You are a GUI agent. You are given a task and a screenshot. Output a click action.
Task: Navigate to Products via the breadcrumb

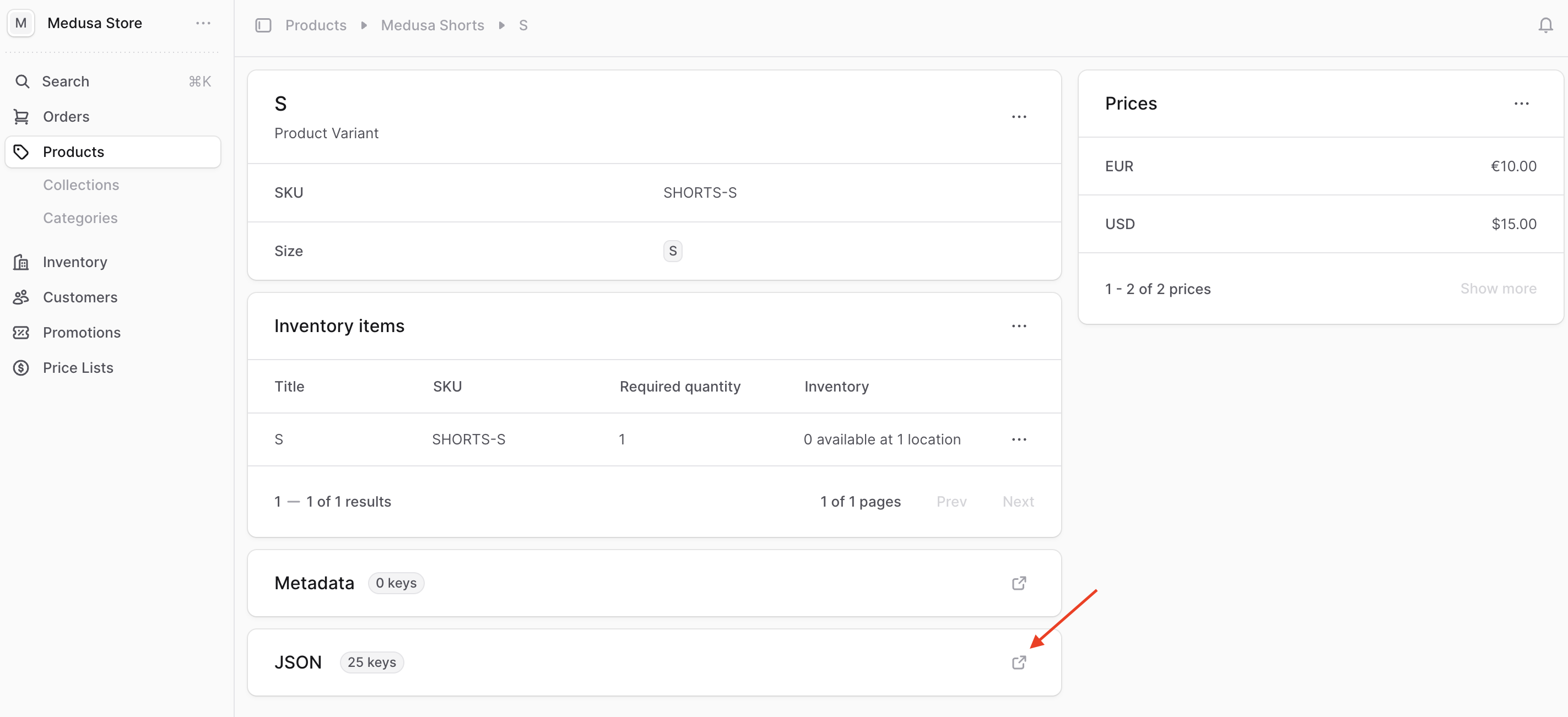[315, 25]
